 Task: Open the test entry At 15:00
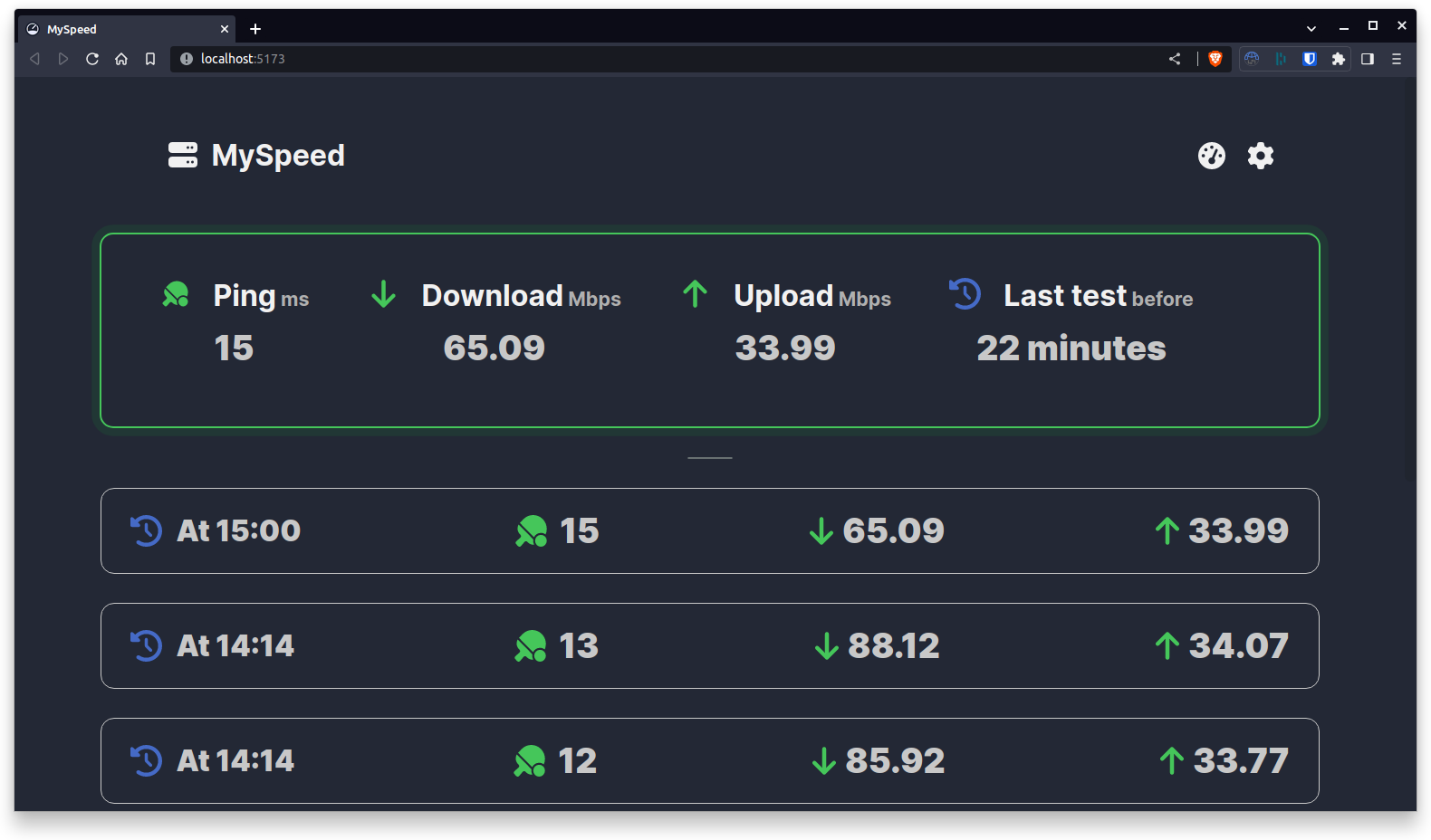[x=709, y=531]
